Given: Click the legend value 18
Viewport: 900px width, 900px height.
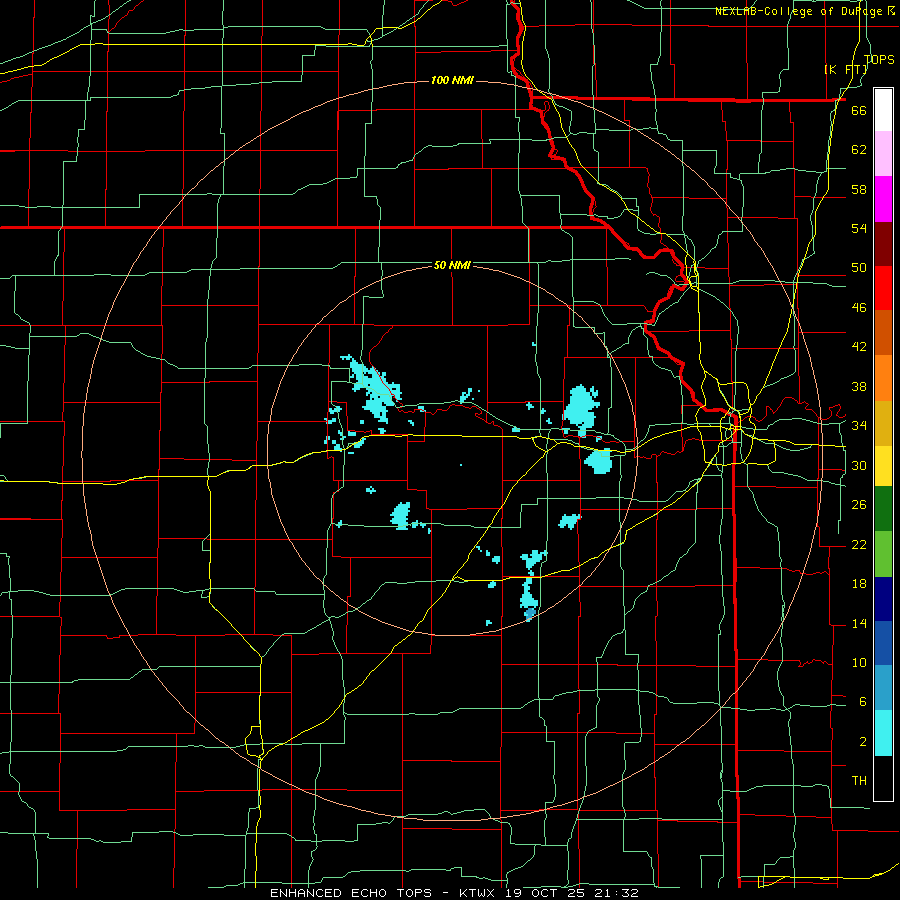Looking at the screenshot, I should coord(859,584).
